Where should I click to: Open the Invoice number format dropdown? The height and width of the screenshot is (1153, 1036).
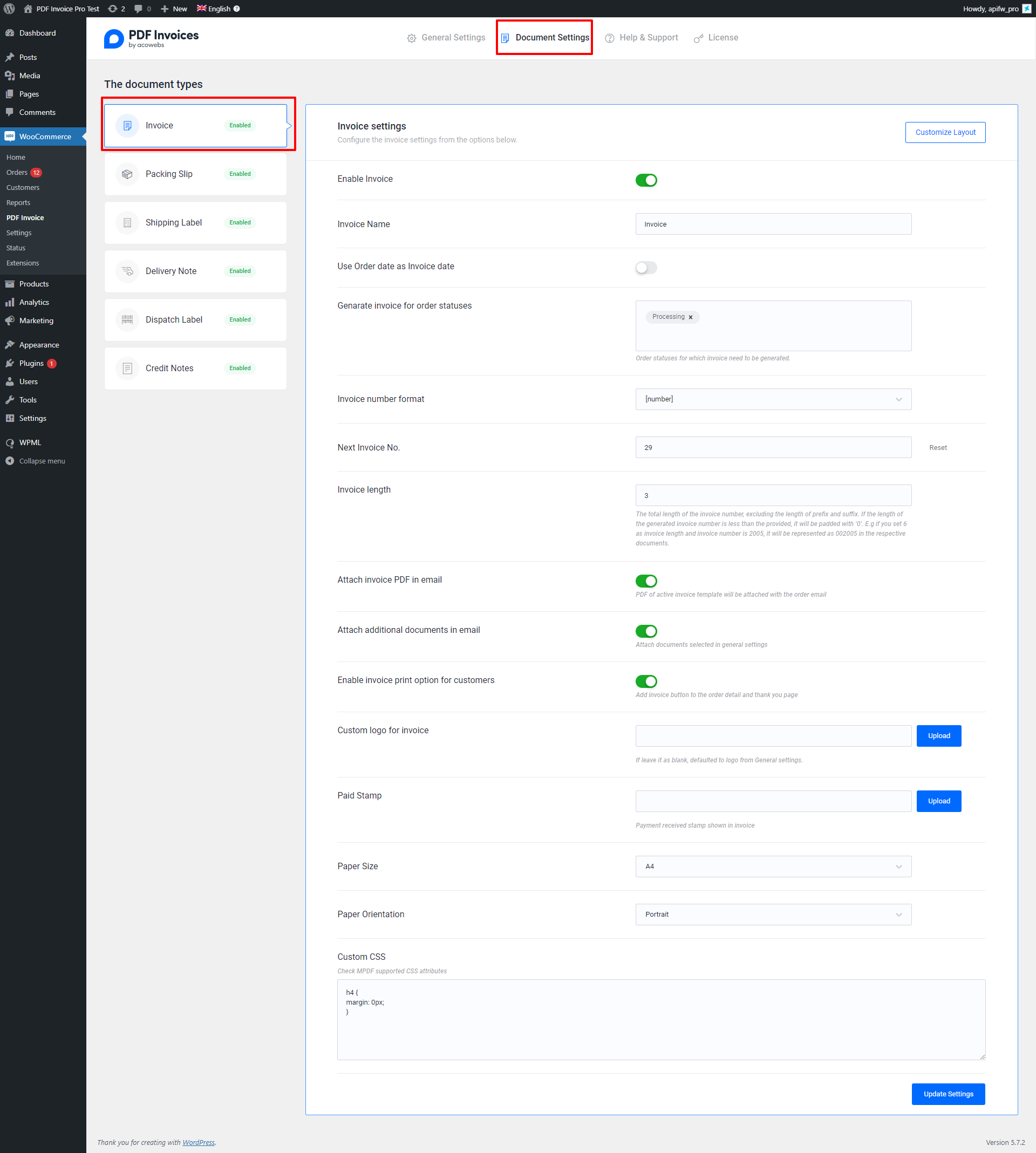pyautogui.click(x=773, y=399)
